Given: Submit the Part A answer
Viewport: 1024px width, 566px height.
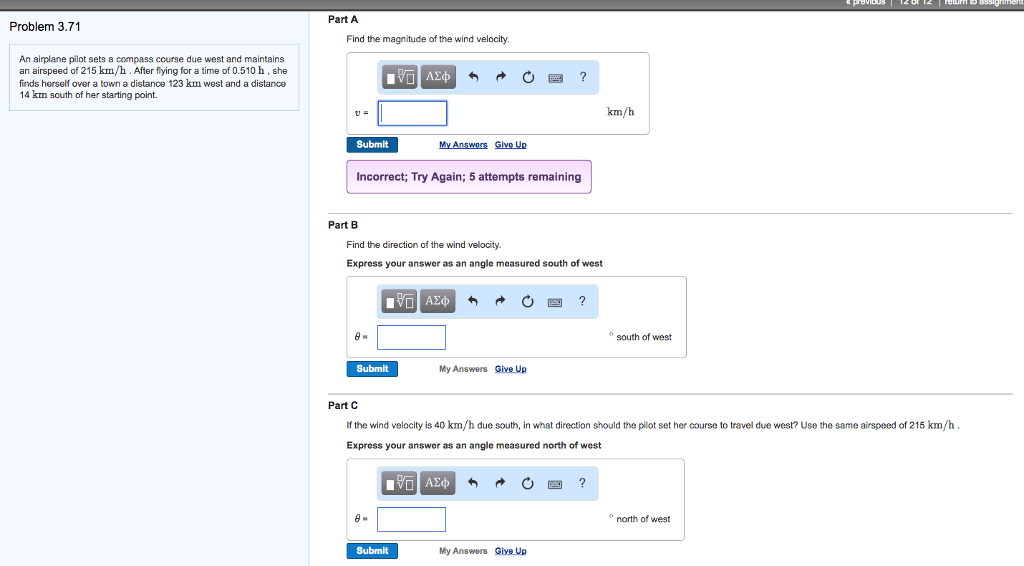Looking at the screenshot, I should pyautogui.click(x=372, y=145).
